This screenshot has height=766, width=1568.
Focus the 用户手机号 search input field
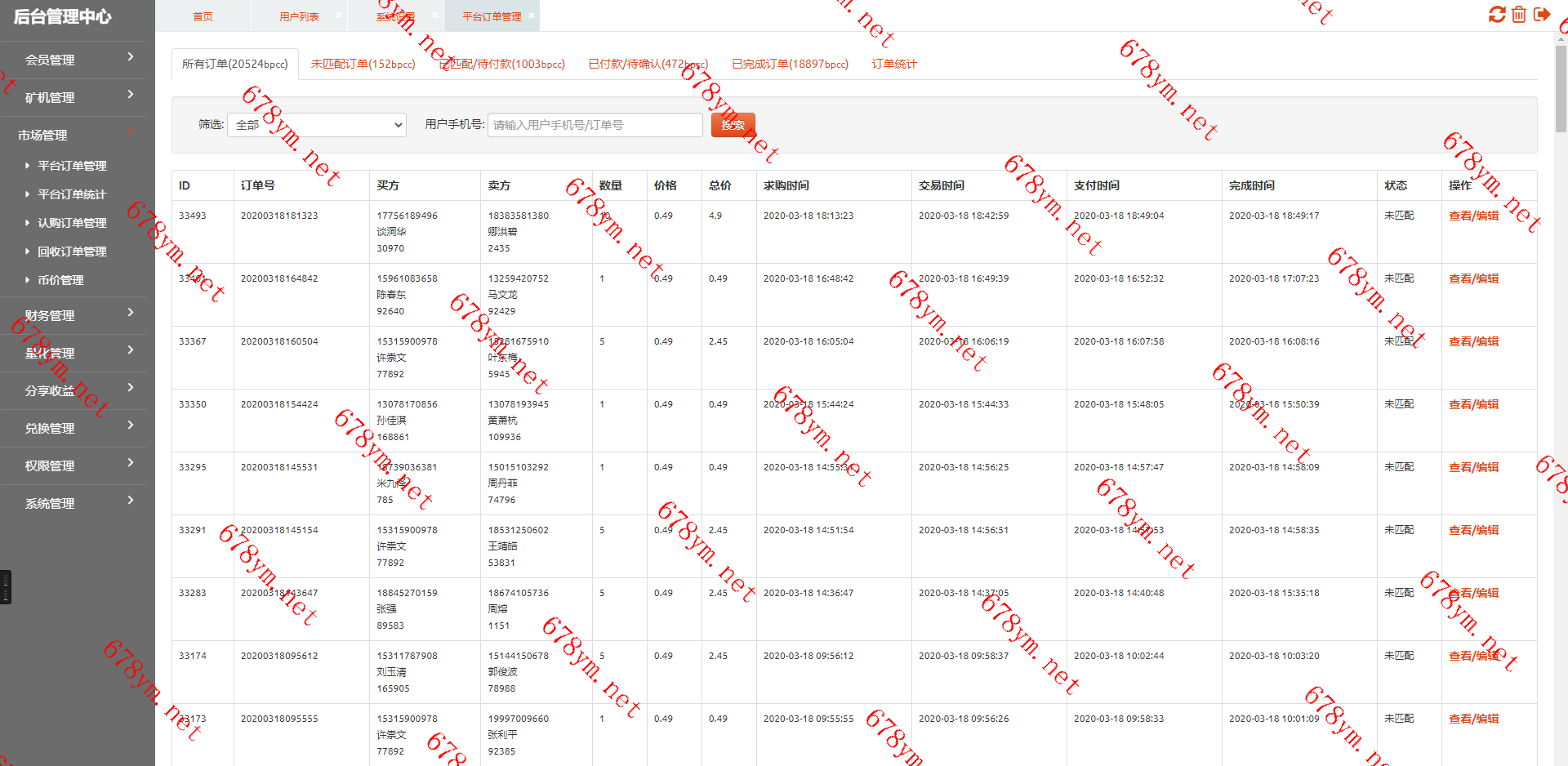(595, 125)
